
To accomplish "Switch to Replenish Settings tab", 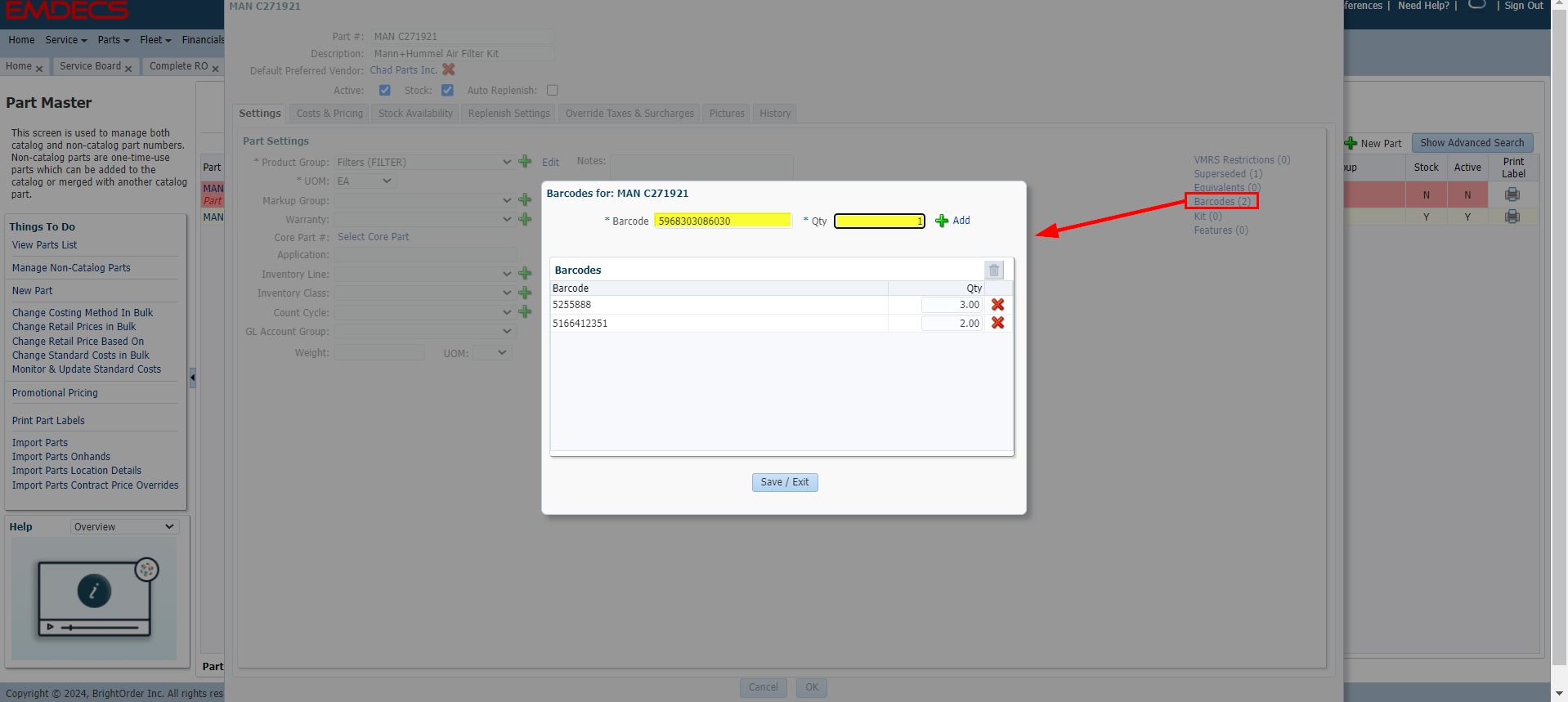I will click(x=508, y=114).
